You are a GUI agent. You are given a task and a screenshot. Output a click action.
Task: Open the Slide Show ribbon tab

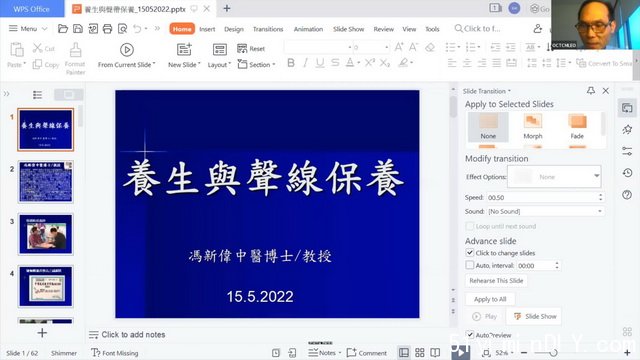point(348,29)
